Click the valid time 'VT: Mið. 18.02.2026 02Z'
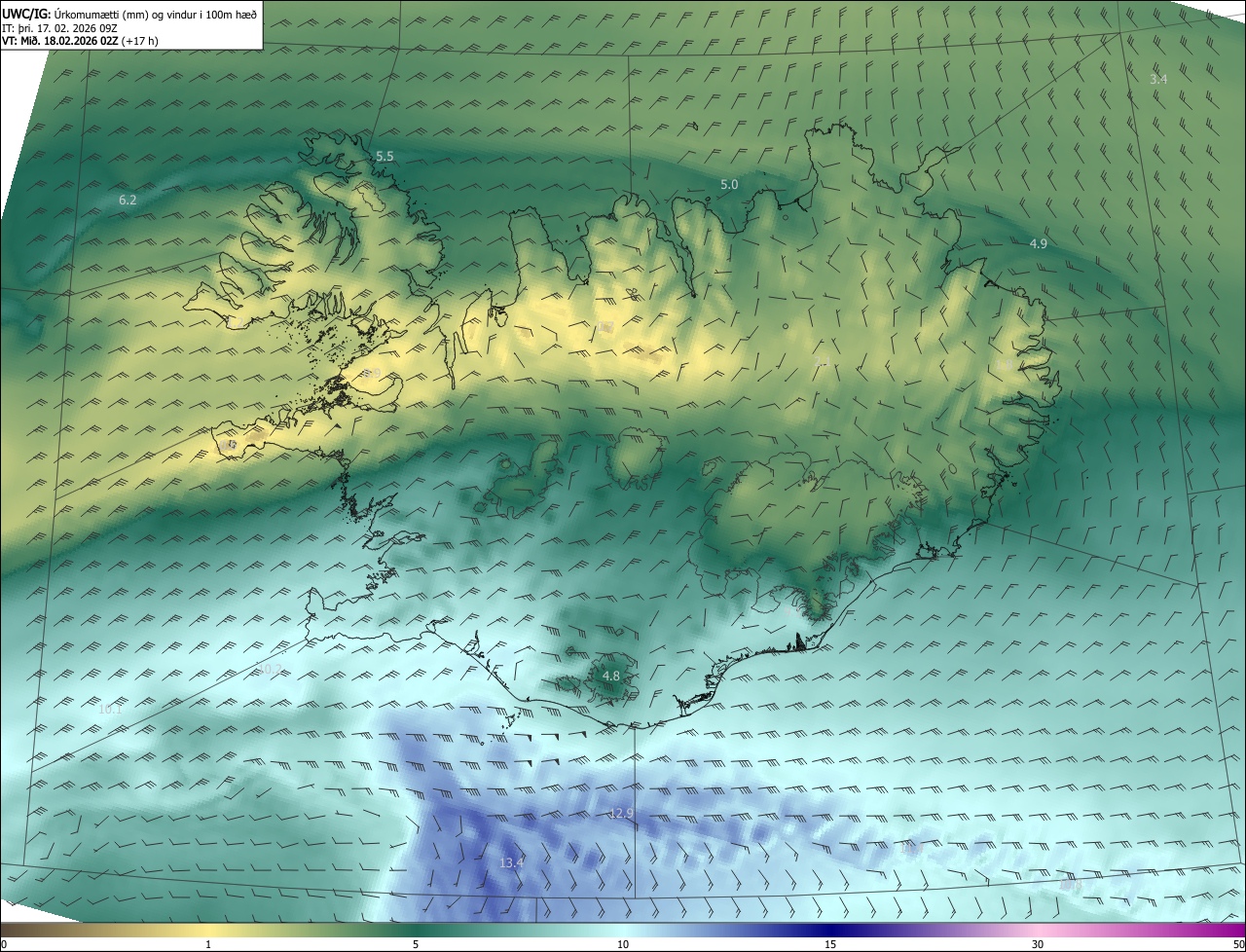 pyautogui.click(x=60, y=42)
